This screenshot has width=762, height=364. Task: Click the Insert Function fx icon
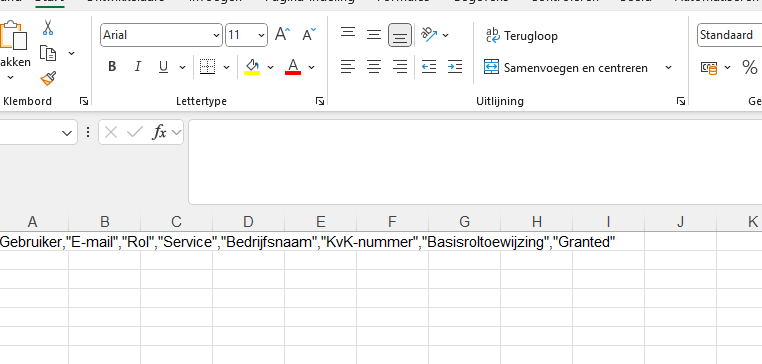(159, 132)
